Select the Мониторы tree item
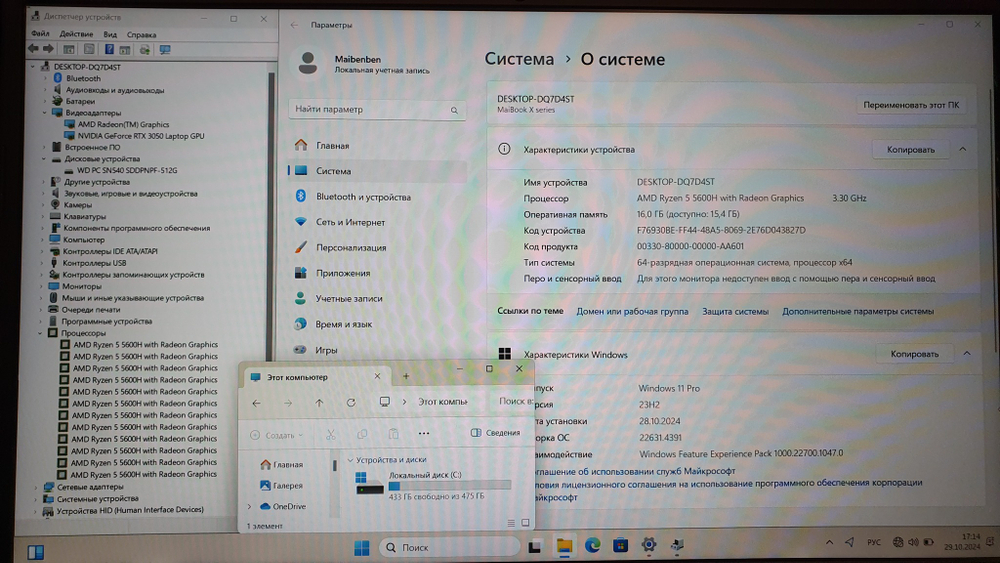Viewport: 1000px width, 563px height. 82,286
